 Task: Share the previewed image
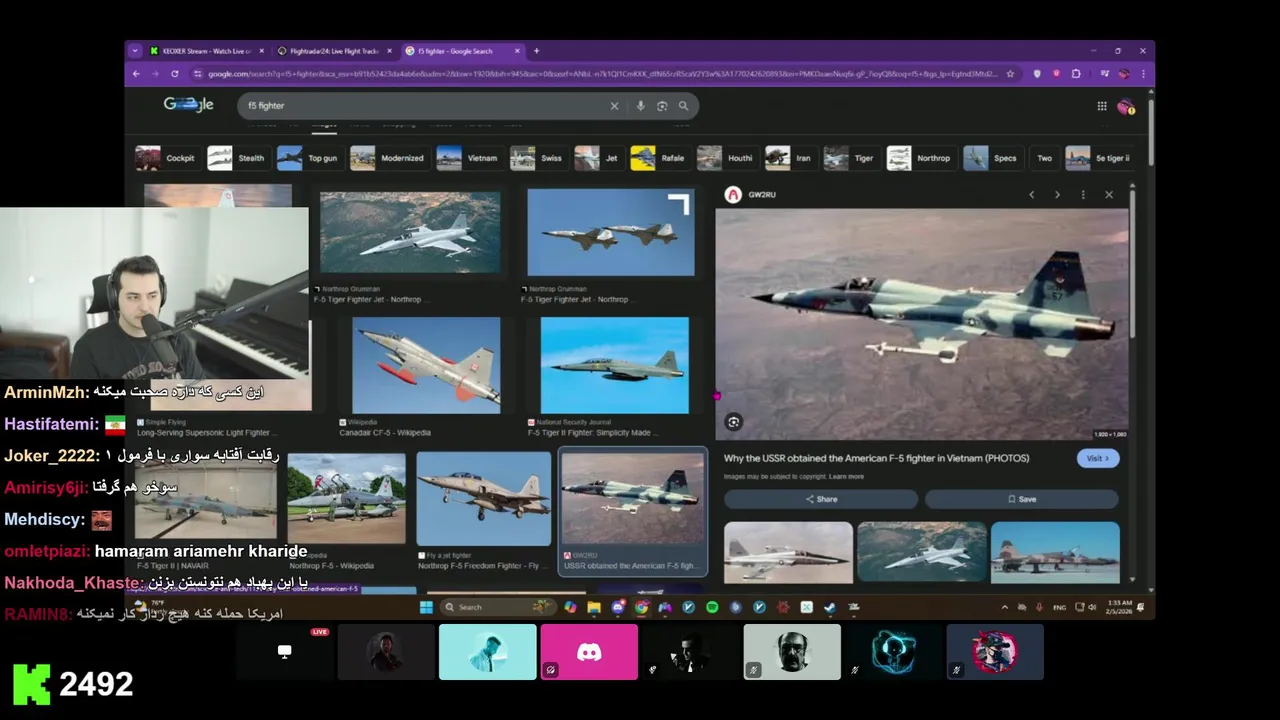click(821, 499)
